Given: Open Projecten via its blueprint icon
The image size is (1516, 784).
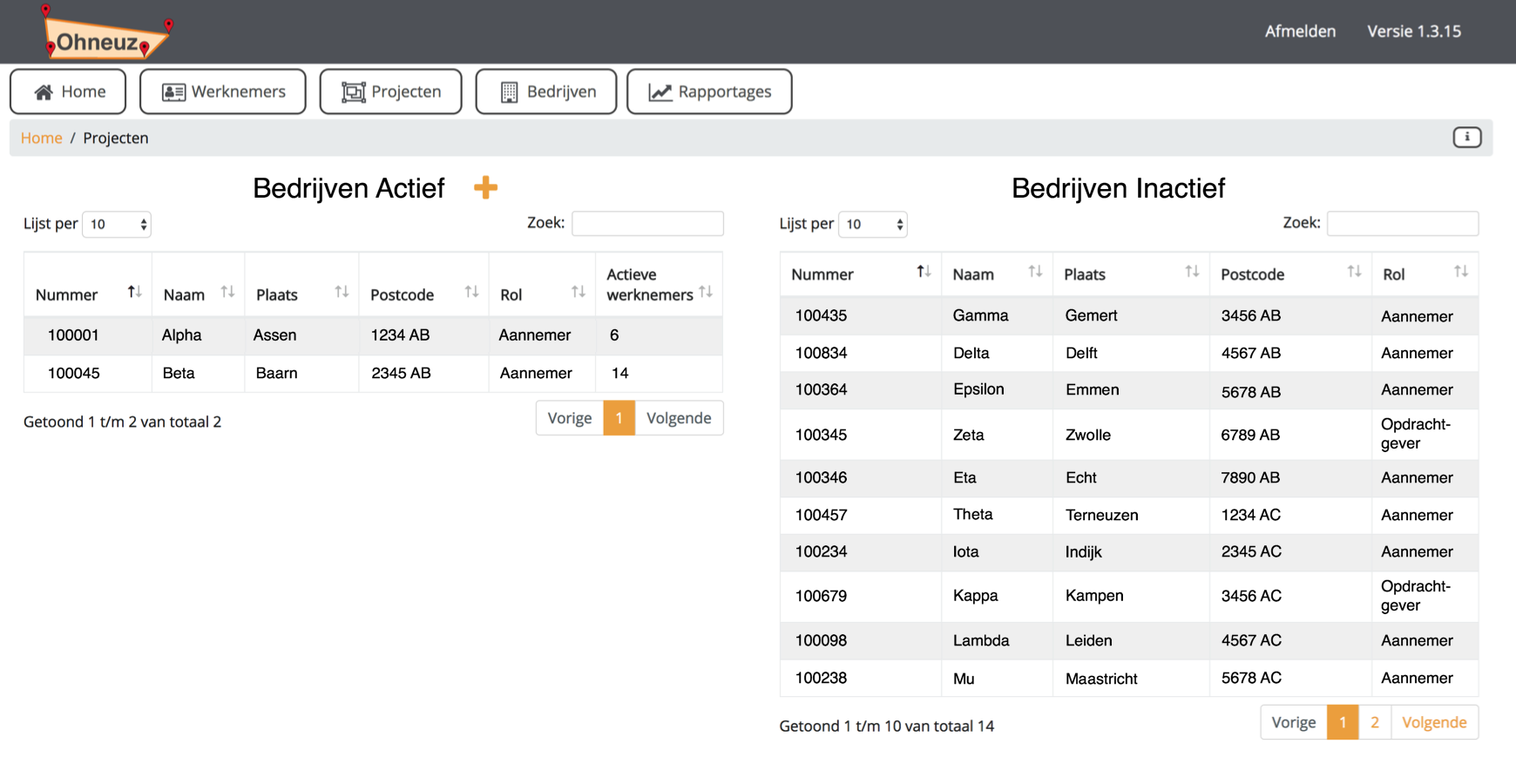Looking at the screenshot, I should (352, 91).
